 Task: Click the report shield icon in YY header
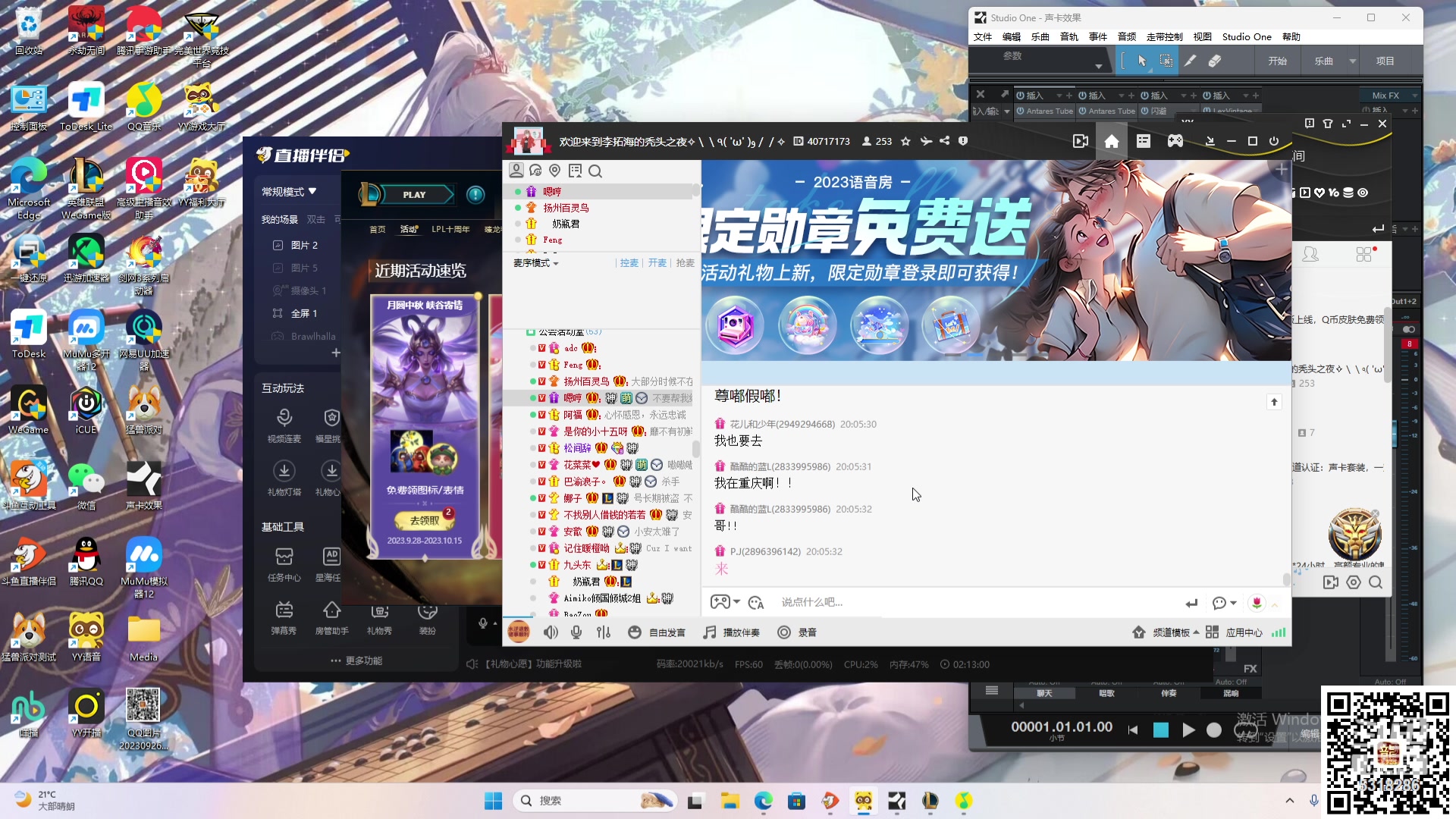(963, 141)
